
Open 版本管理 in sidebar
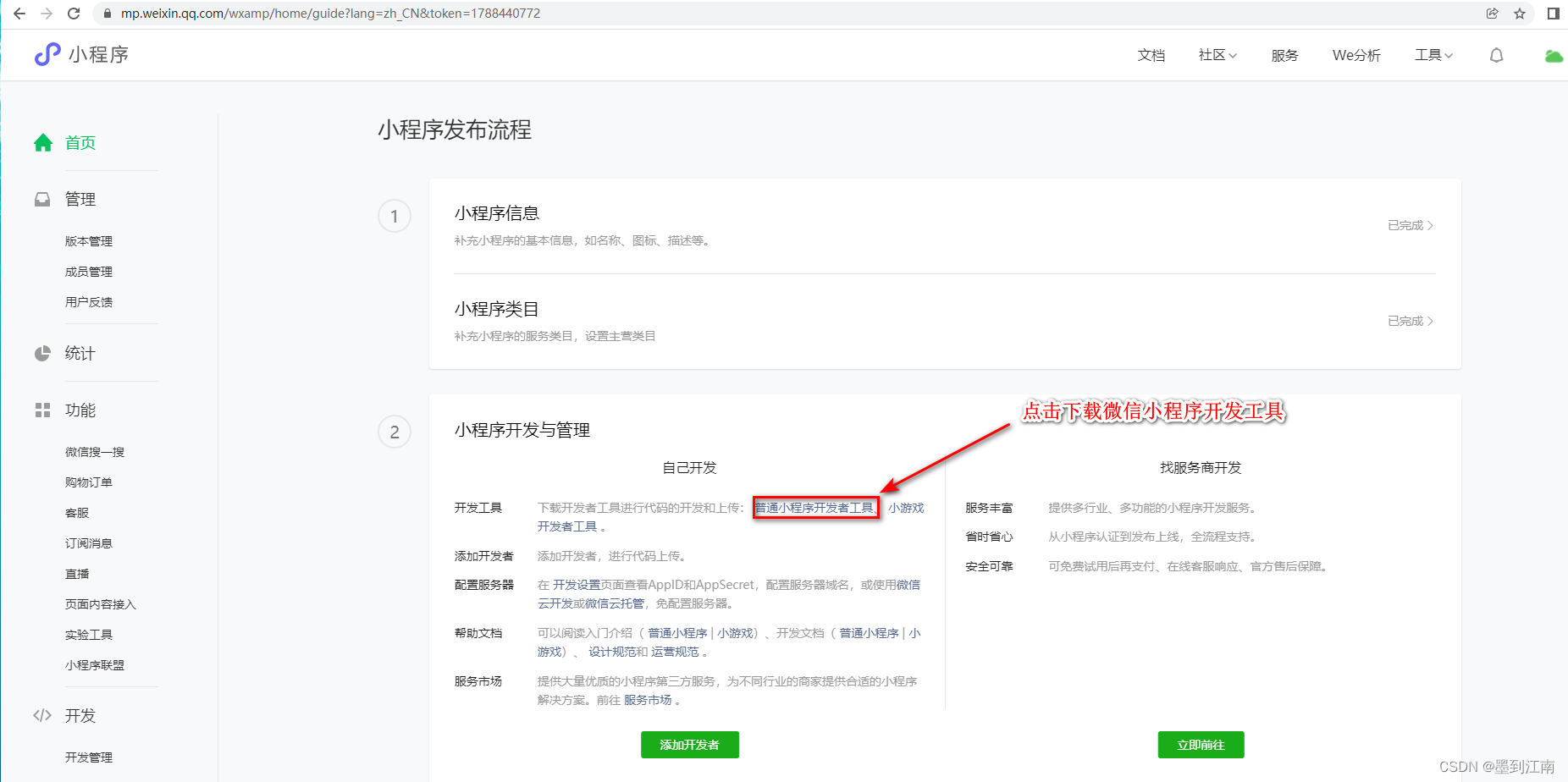89,241
